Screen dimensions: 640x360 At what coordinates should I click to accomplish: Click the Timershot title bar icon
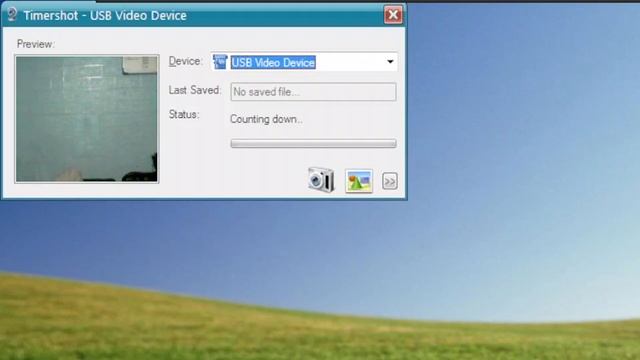[x=12, y=15]
